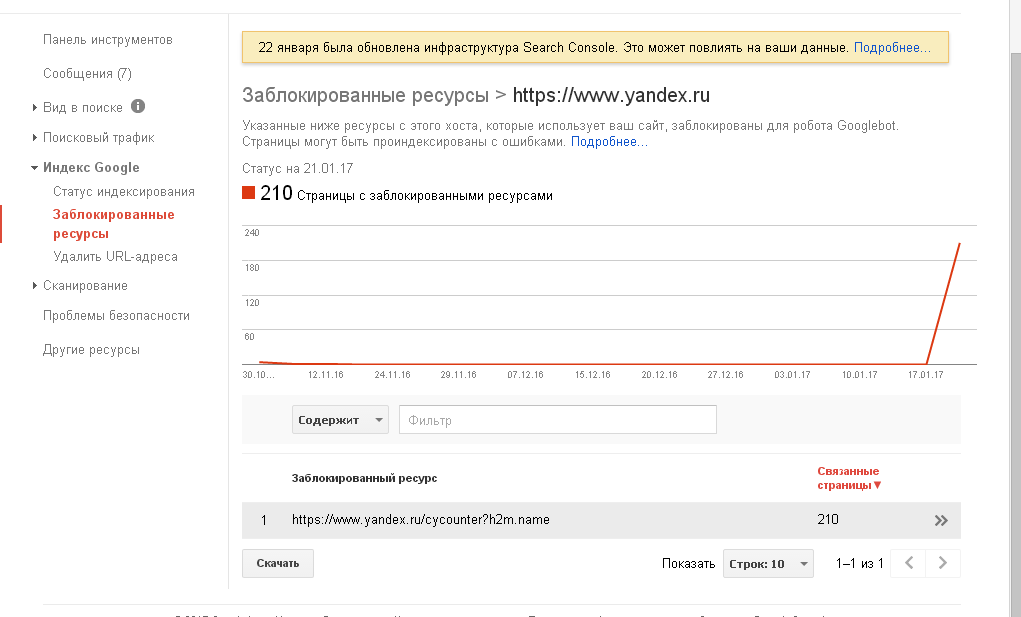This screenshot has width=1021, height=617.
Task: Open Подробнее link after Googlebot description
Action: coord(609,141)
